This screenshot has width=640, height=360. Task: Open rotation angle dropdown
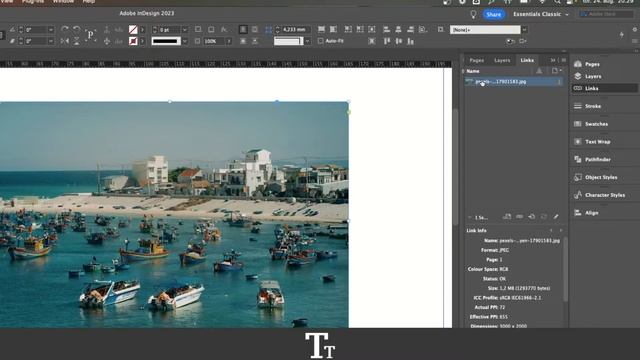(x=51, y=30)
